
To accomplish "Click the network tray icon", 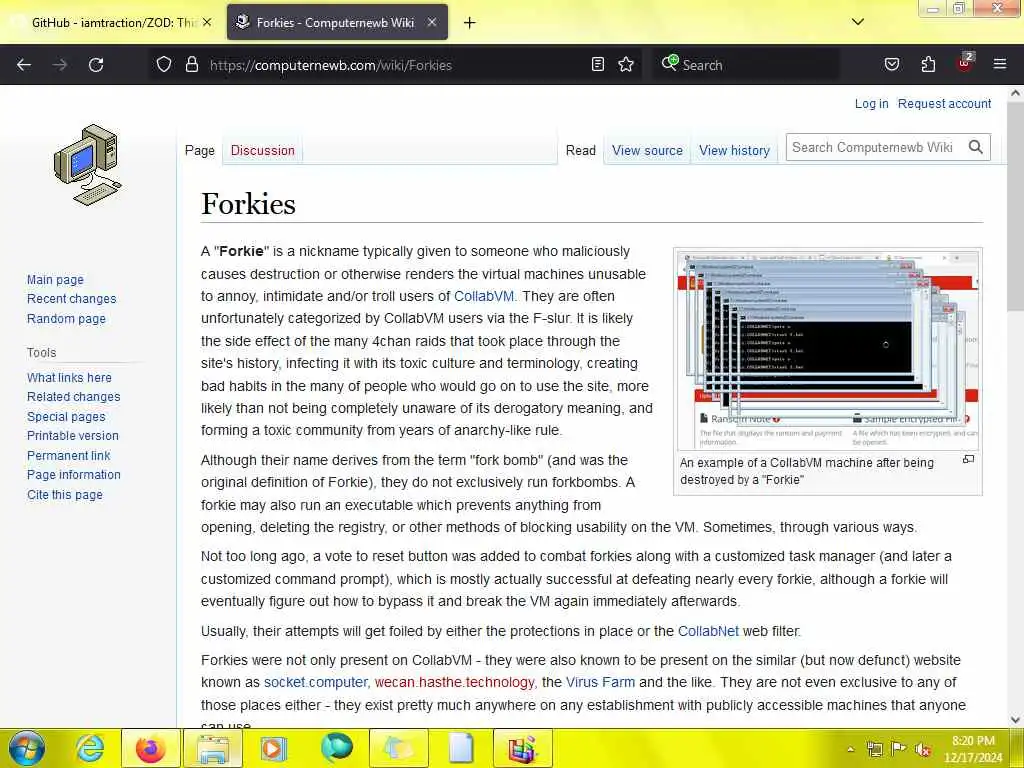I will point(875,750).
